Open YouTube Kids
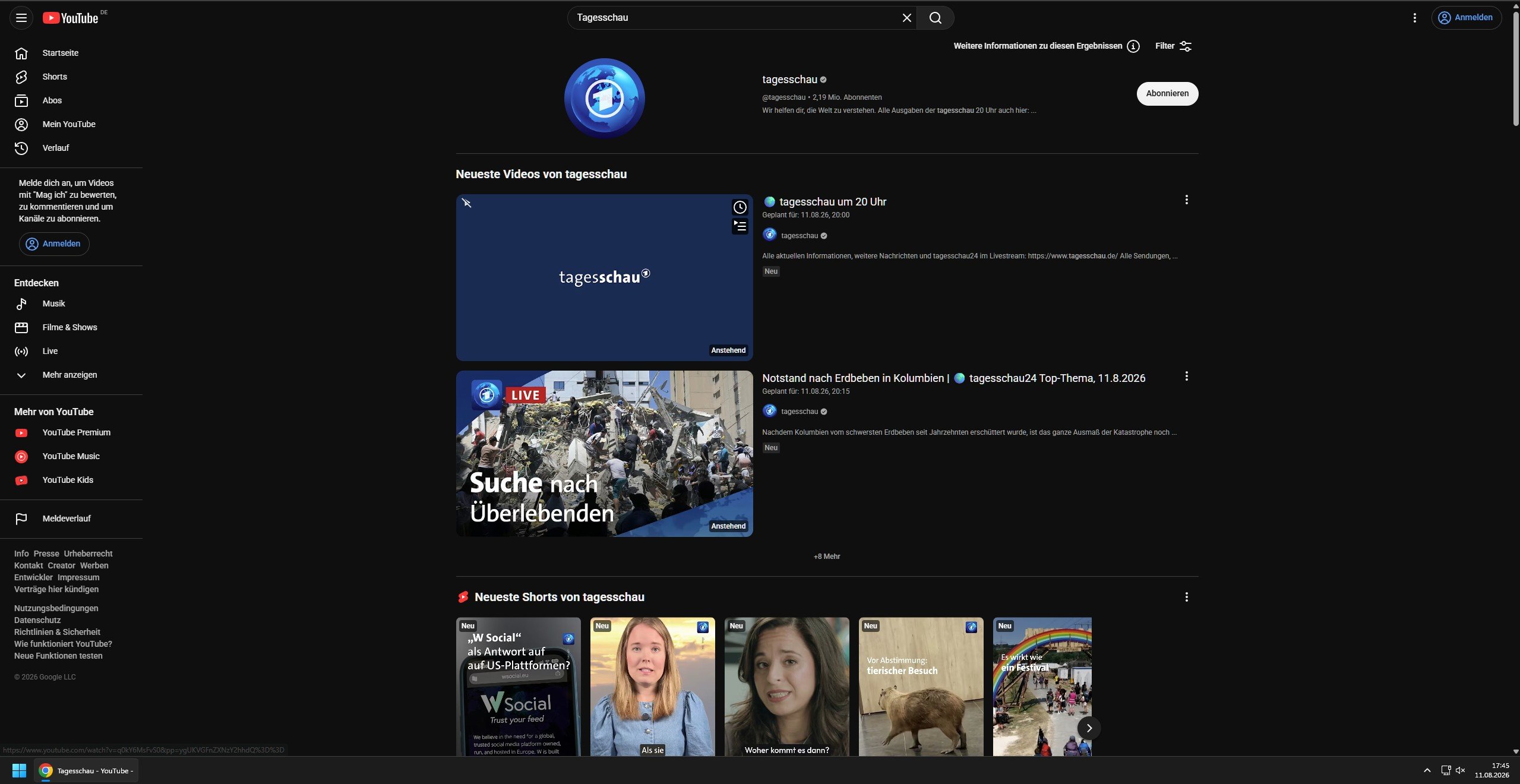This screenshot has width=1520, height=784. point(71,480)
